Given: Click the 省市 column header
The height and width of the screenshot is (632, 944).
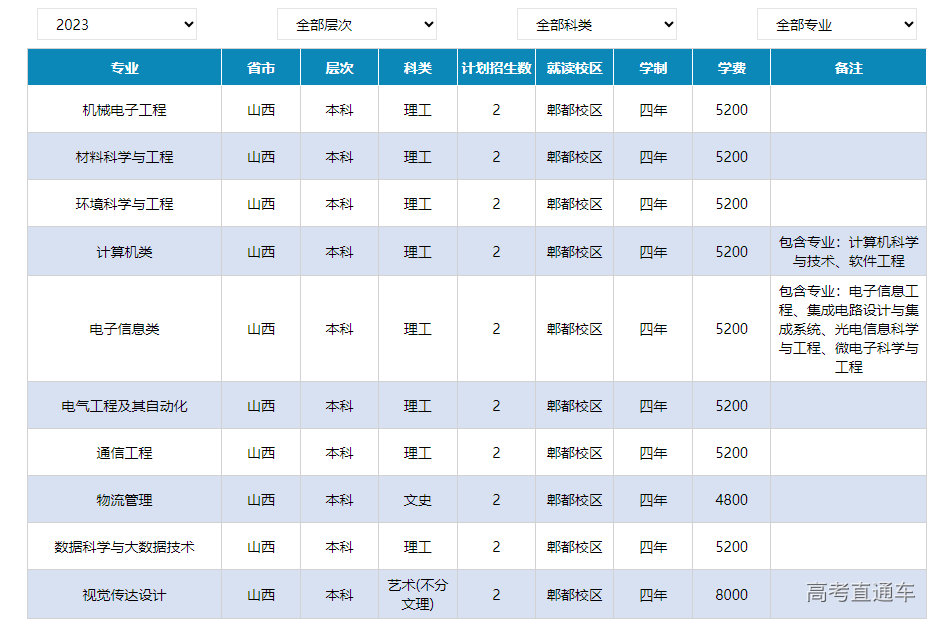Looking at the screenshot, I should click(x=261, y=68).
